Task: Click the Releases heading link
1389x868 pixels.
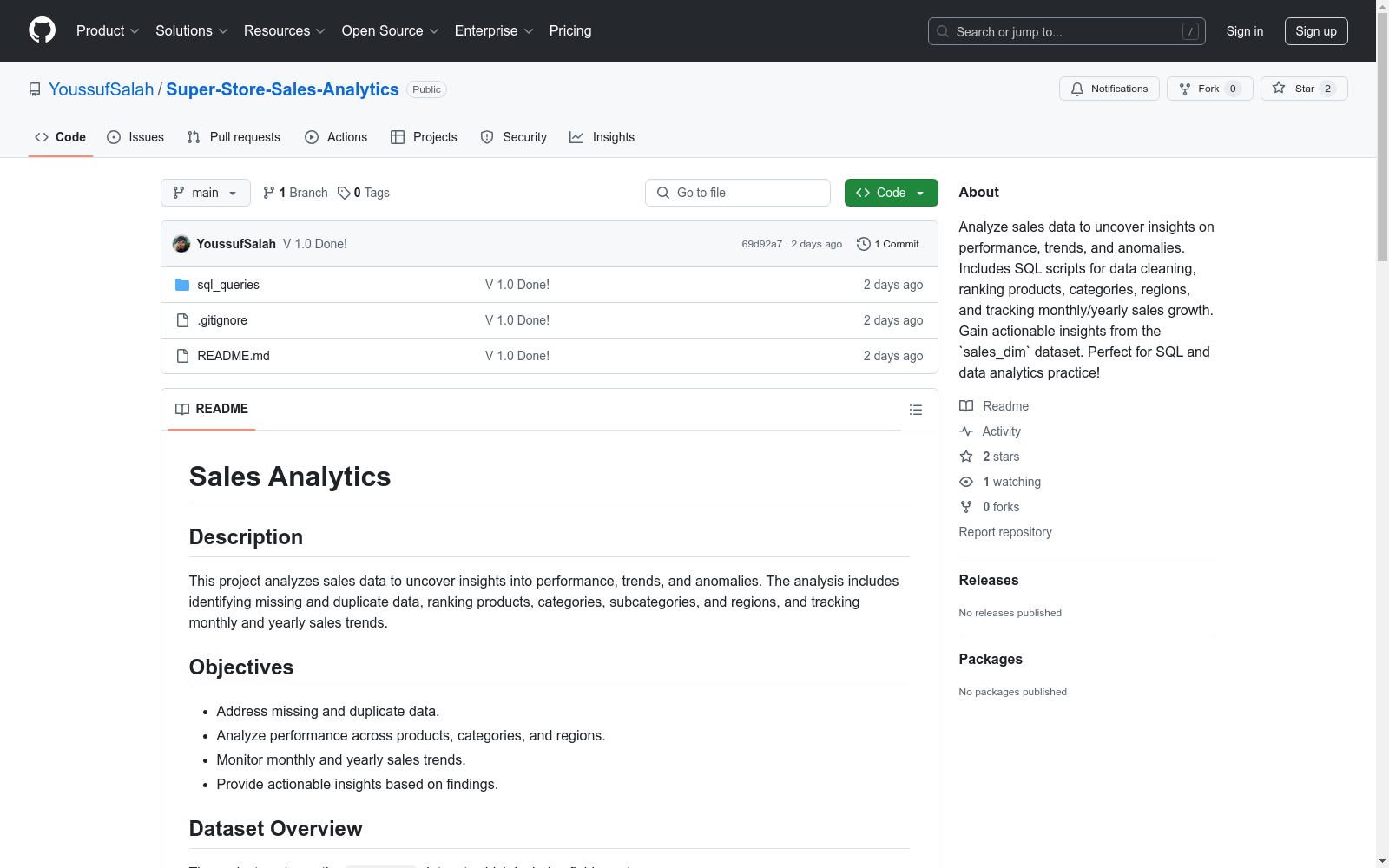Action: click(x=989, y=581)
